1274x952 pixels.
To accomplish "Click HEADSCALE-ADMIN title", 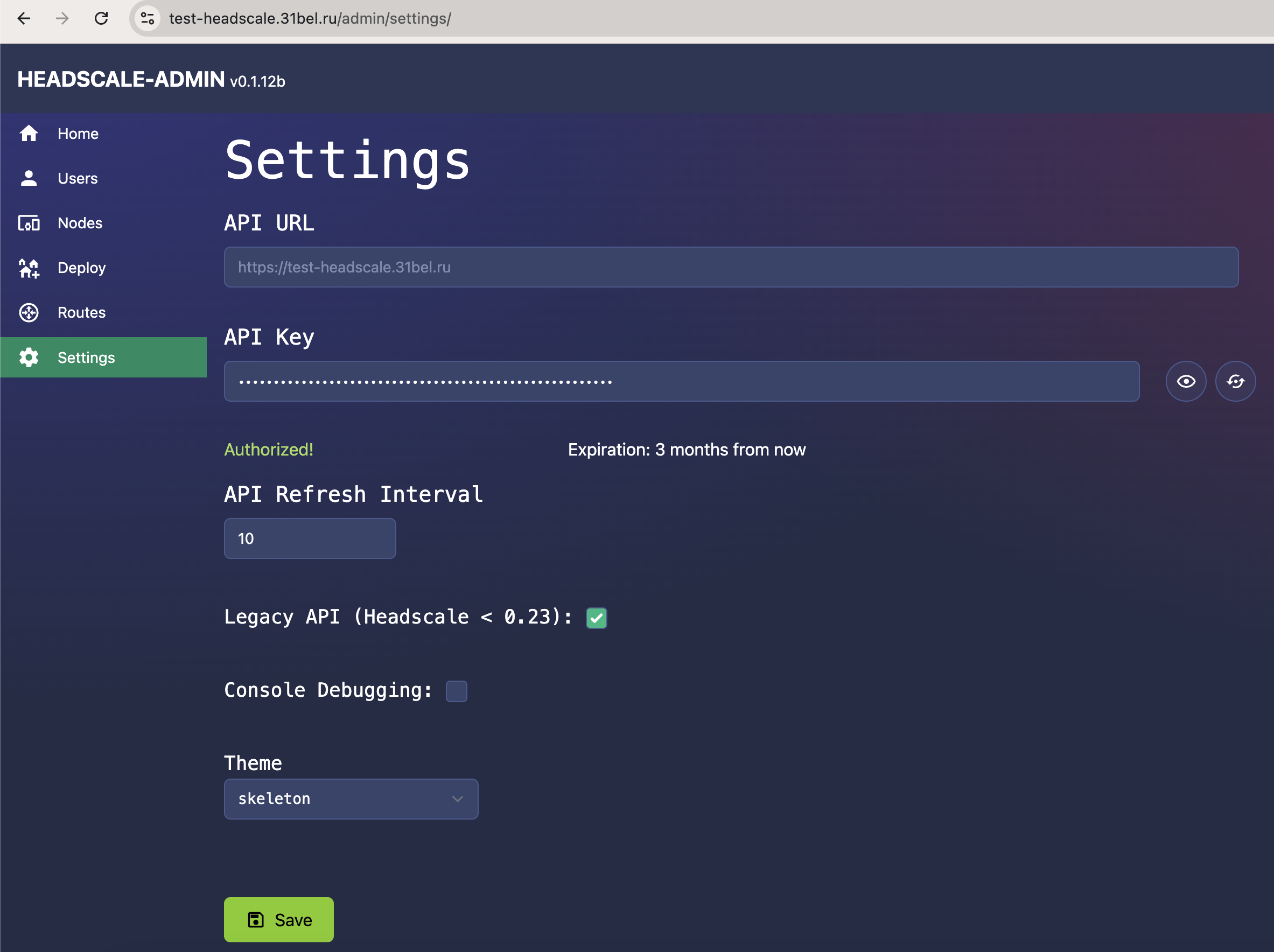I will pos(121,80).
